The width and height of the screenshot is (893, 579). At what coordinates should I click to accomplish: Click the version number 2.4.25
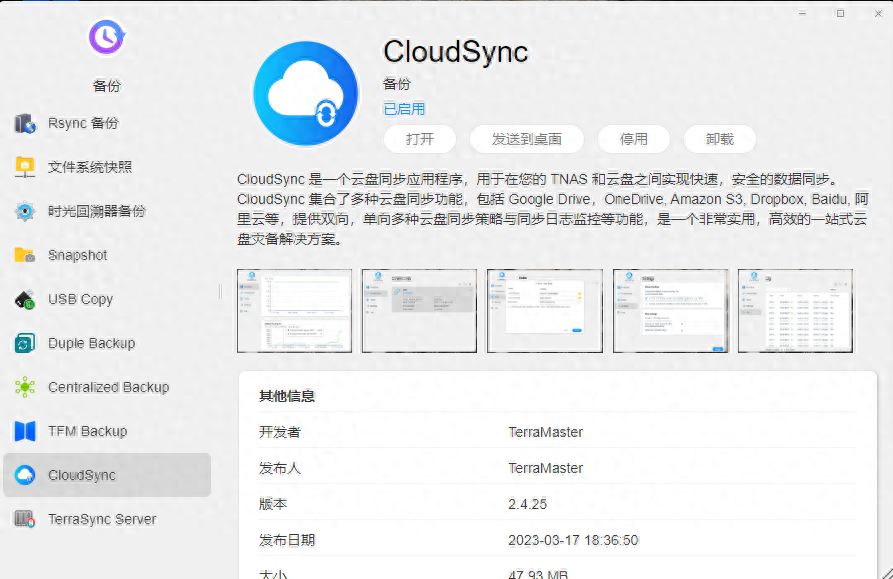point(527,504)
